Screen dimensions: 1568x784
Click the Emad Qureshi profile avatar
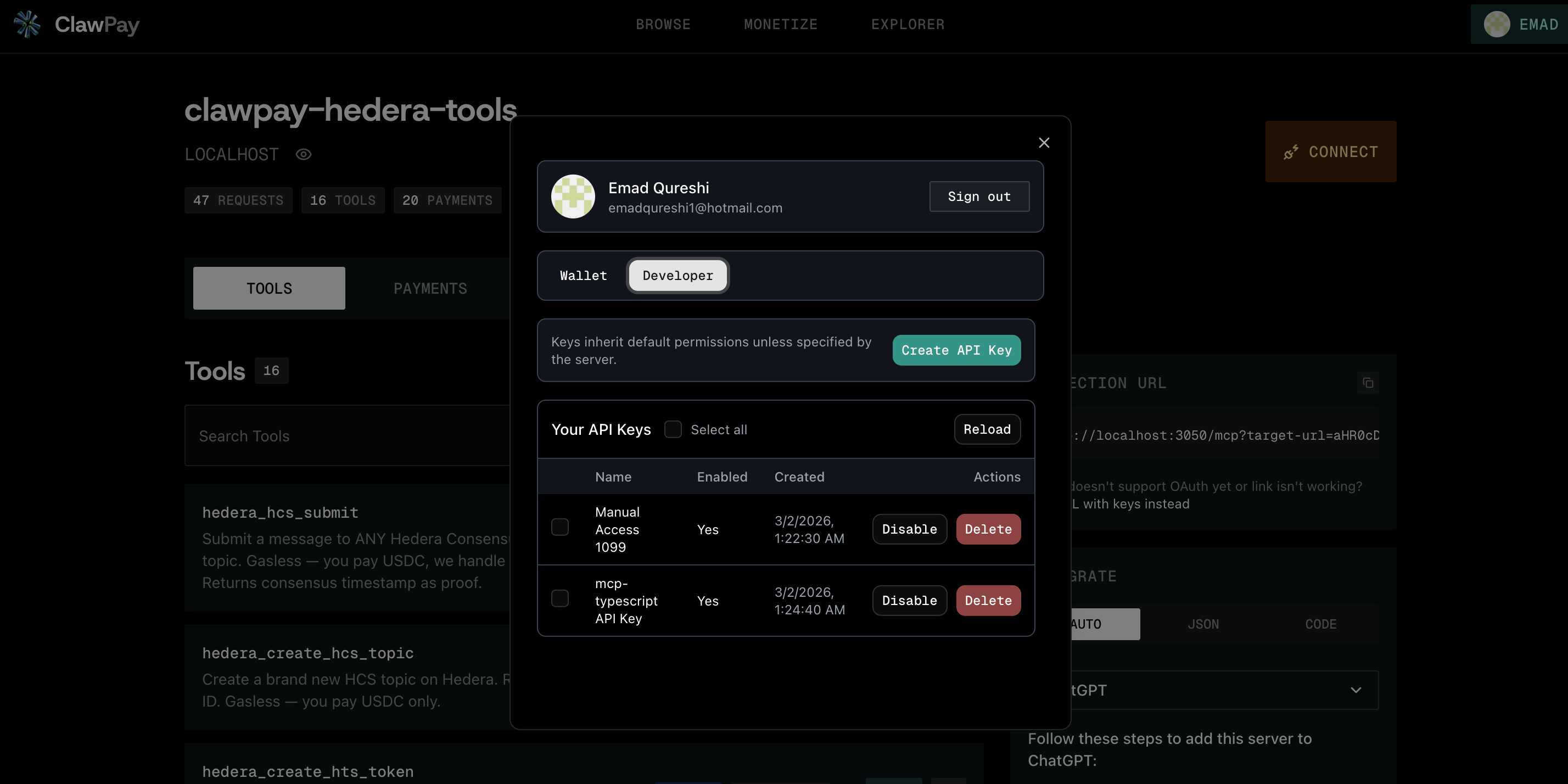coord(573,196)
